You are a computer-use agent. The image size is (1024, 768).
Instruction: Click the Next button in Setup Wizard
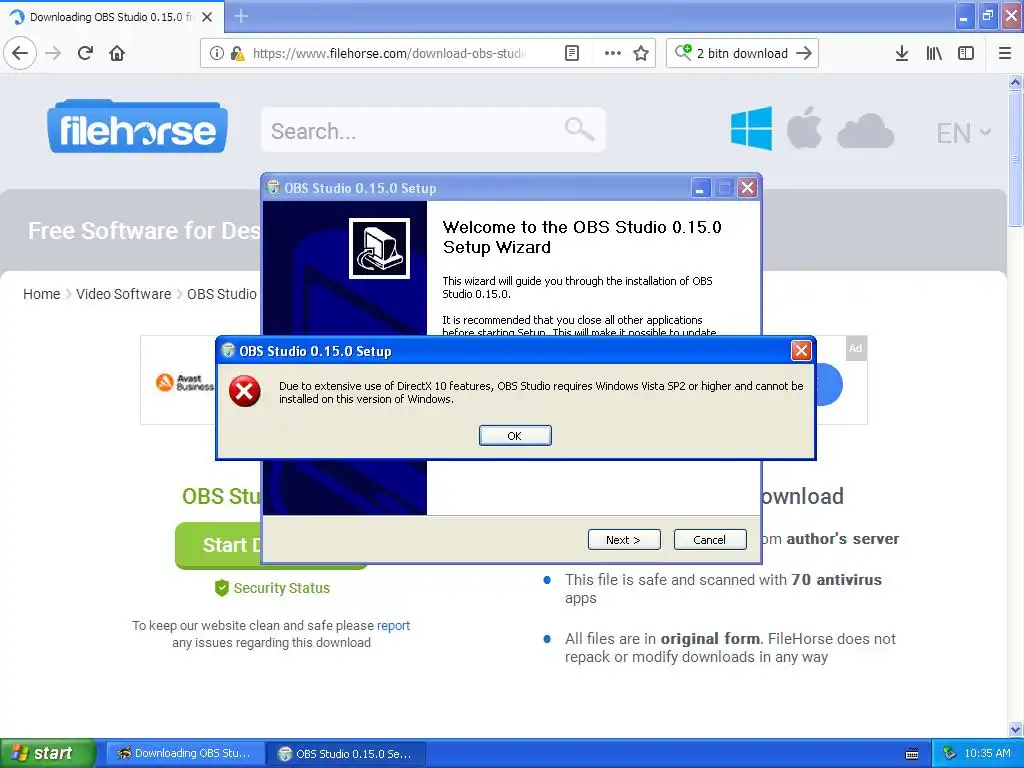click(x=624, y=539)
